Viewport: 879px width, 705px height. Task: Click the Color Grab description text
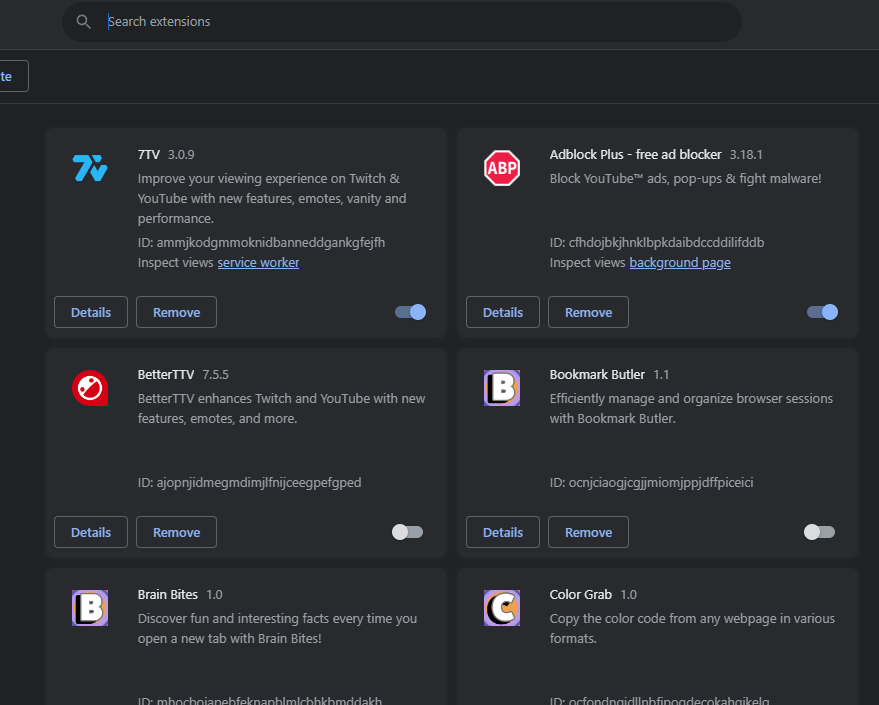pos(692,628)
